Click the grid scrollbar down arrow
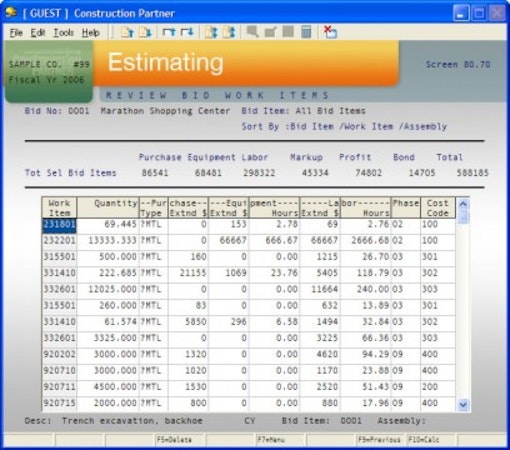 tap(463, 405)
